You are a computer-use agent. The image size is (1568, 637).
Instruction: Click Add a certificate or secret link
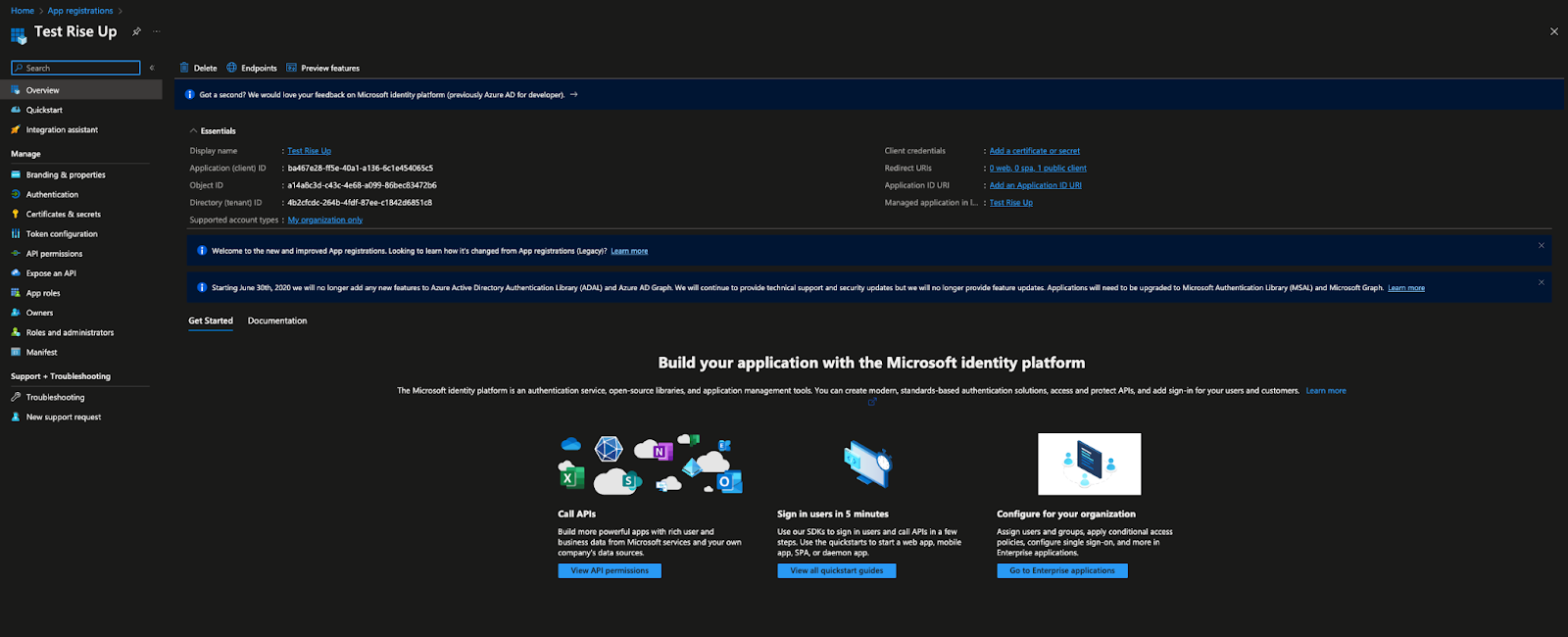click(x=1035, y=151)
